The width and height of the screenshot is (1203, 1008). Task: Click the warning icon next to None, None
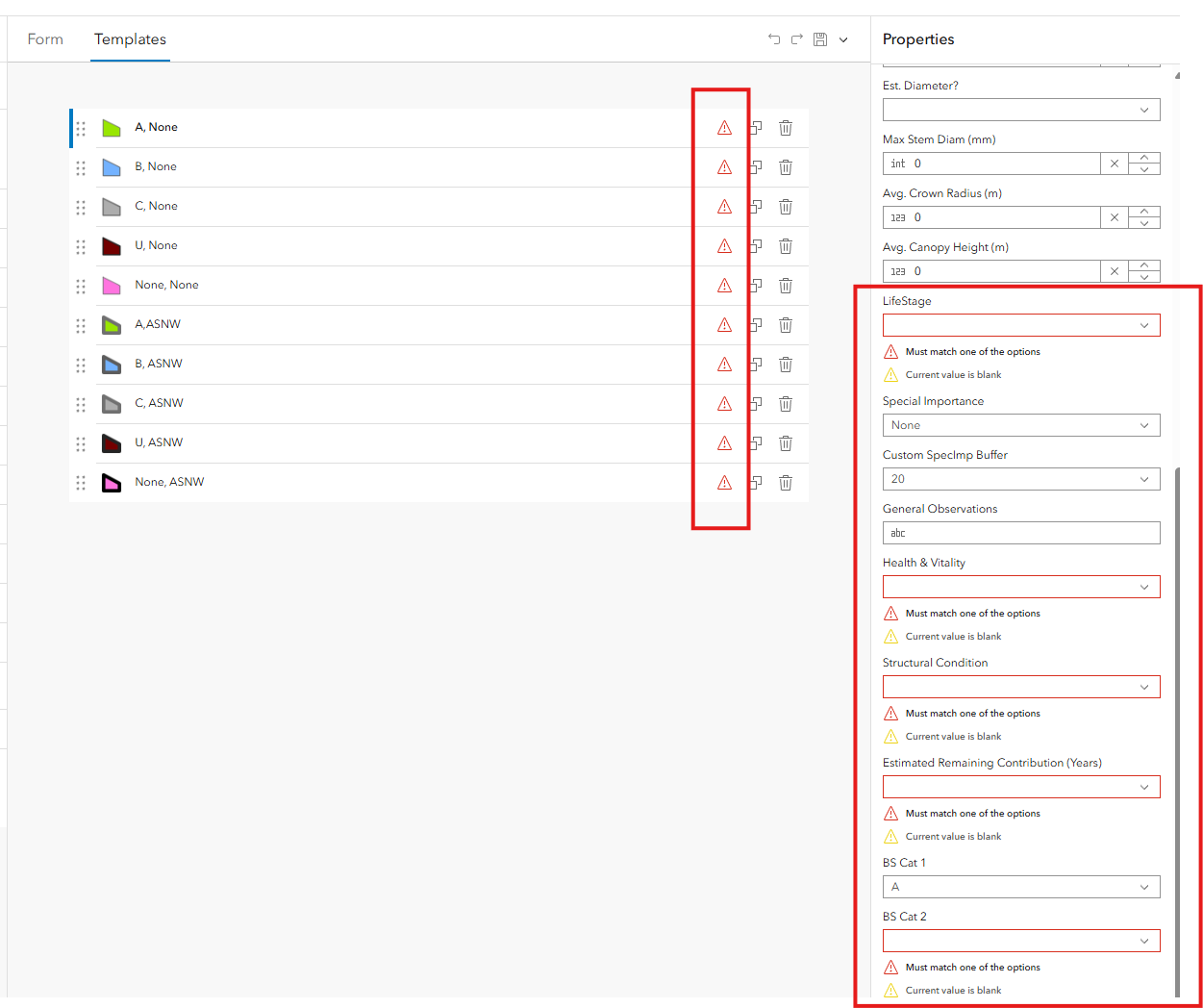[722, 285]
